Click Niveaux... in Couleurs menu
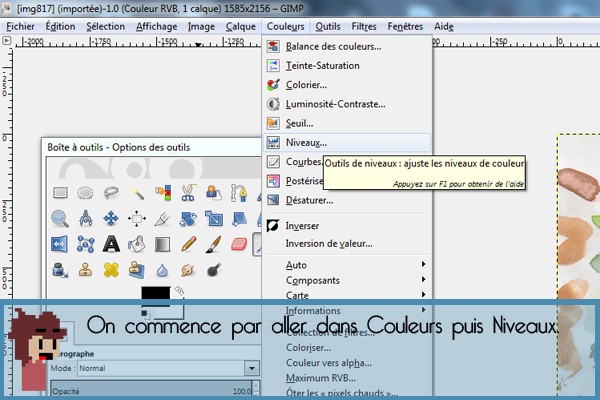 (x=347, y=142)
